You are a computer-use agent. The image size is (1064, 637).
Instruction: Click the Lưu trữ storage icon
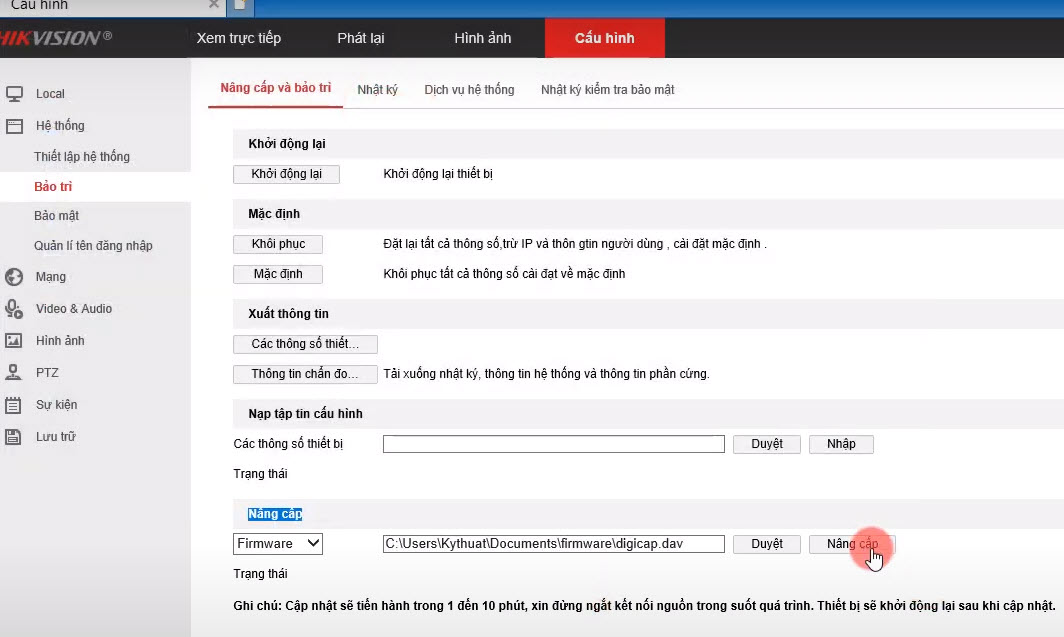pyautogui.click(x=14, y=437)
